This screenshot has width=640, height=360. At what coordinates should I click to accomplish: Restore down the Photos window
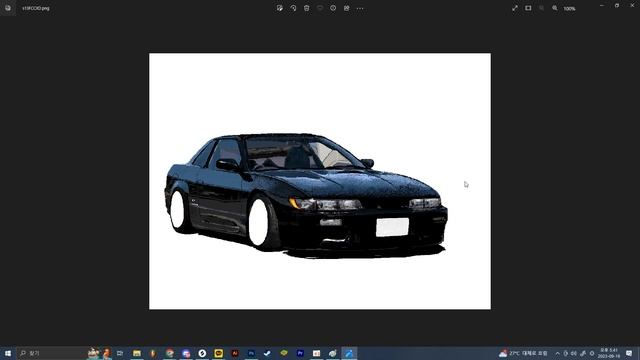click(617, 6)
